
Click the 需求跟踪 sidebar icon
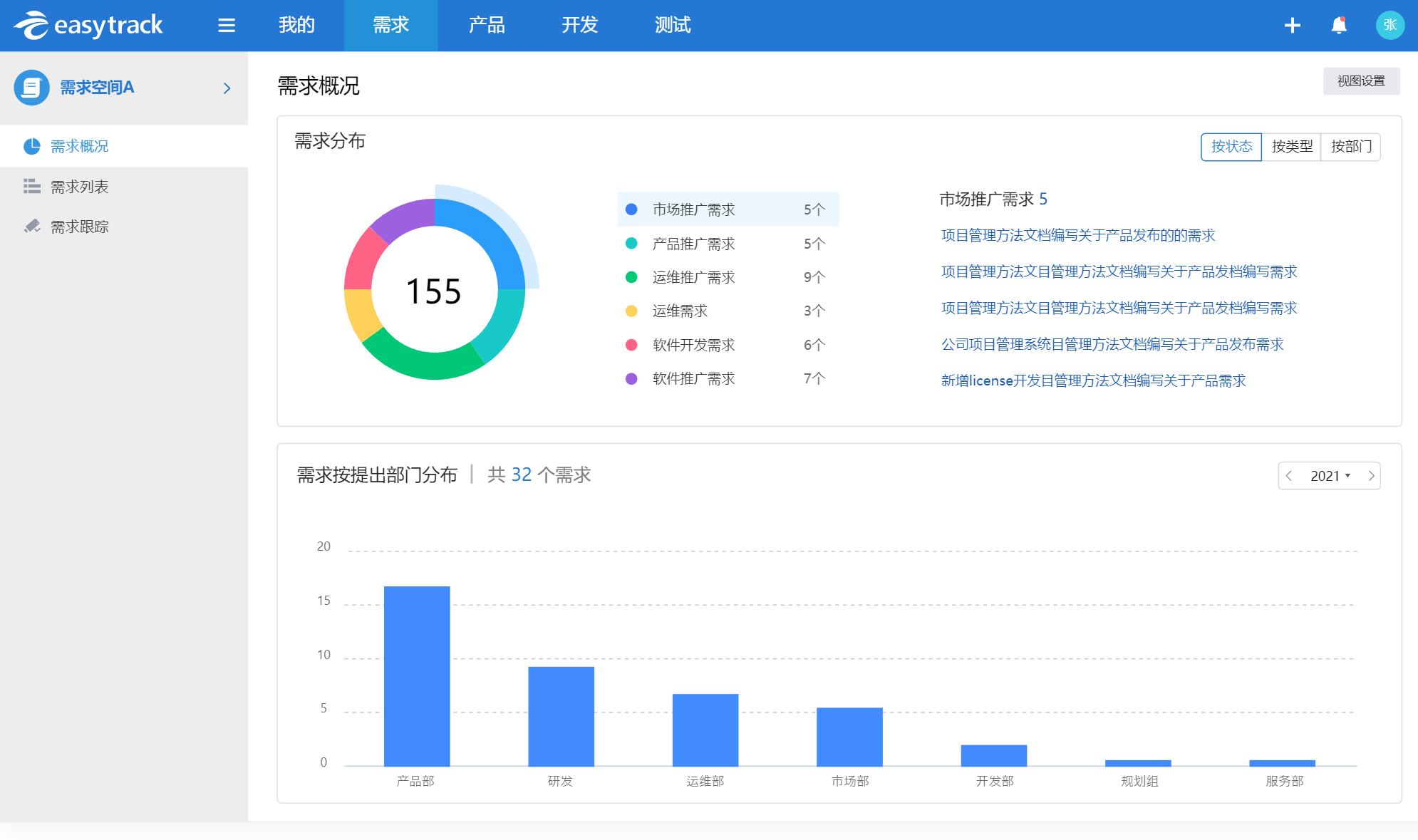click(32, 227)
